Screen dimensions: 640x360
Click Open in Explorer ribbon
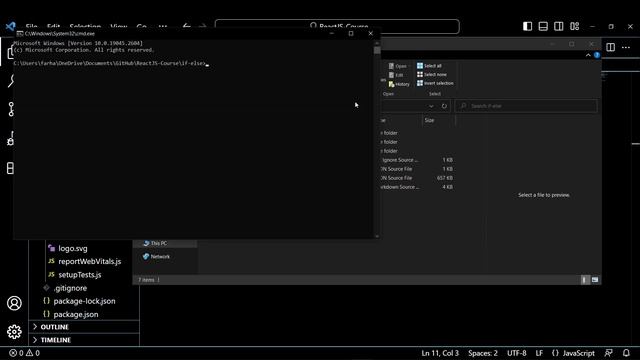398,66
